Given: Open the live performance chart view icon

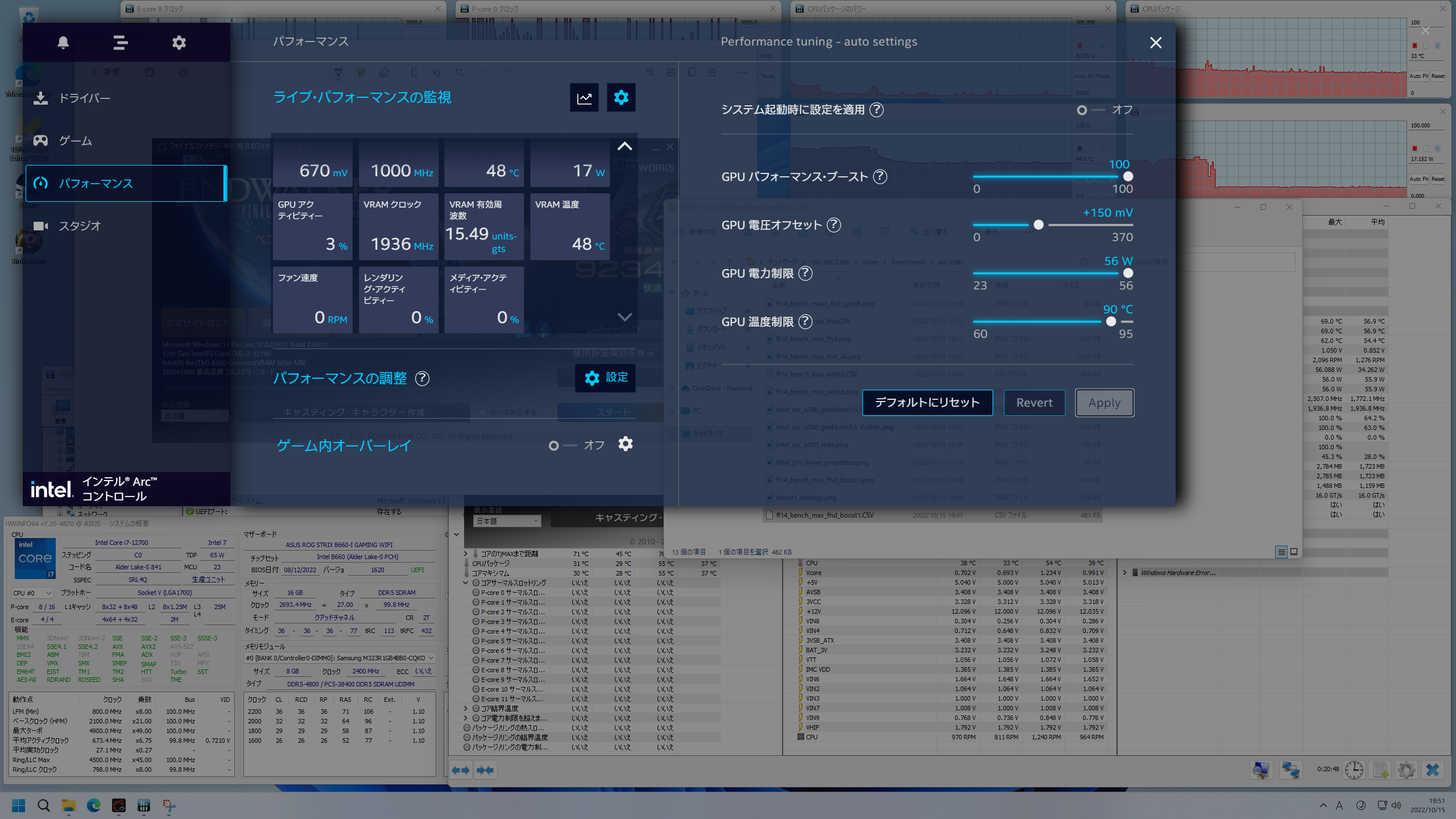Looking at the screenshot, I should (584, 98).
